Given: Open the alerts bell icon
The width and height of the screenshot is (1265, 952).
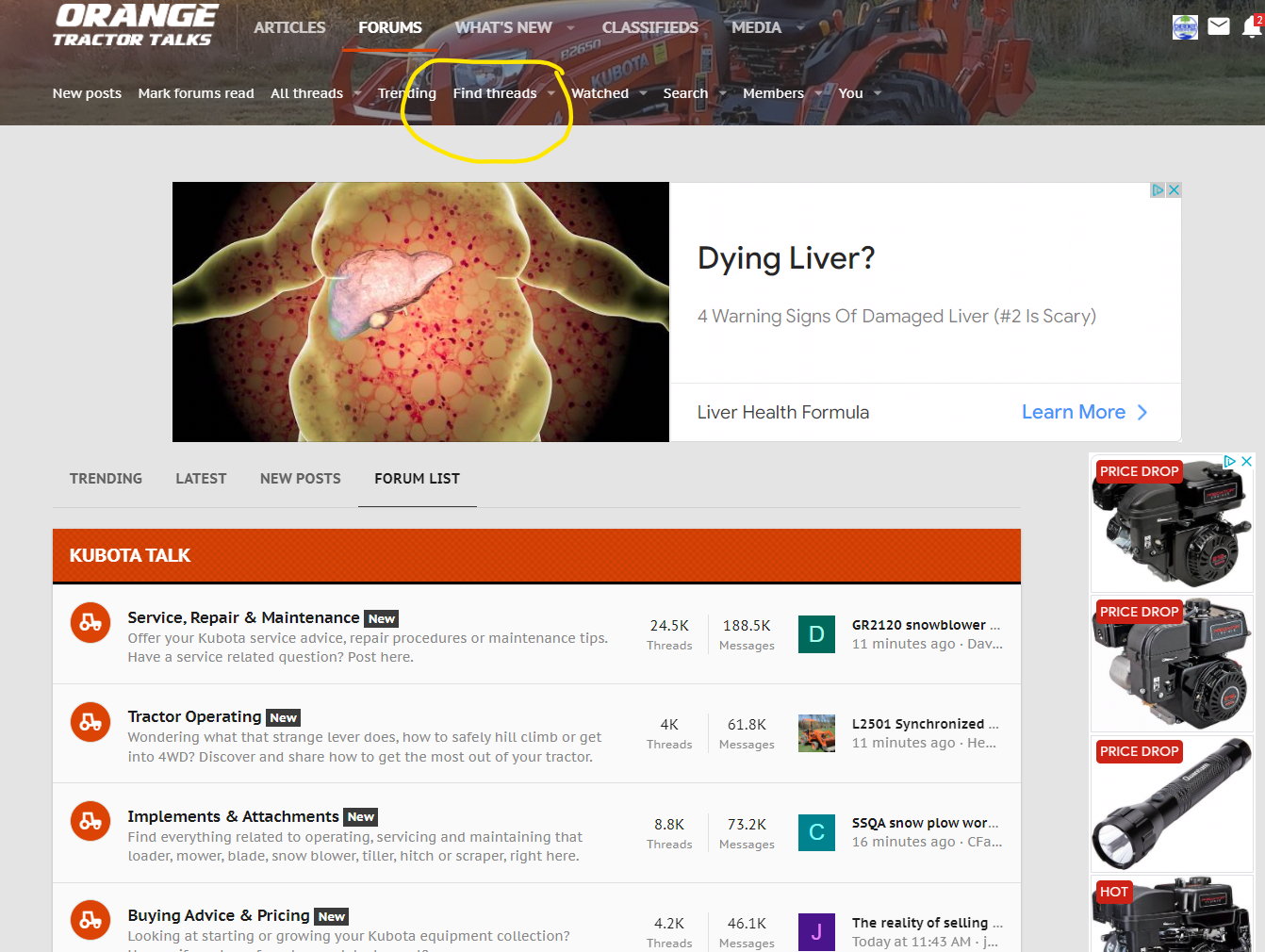Looking at the screenshot, I should (1252, 26).
